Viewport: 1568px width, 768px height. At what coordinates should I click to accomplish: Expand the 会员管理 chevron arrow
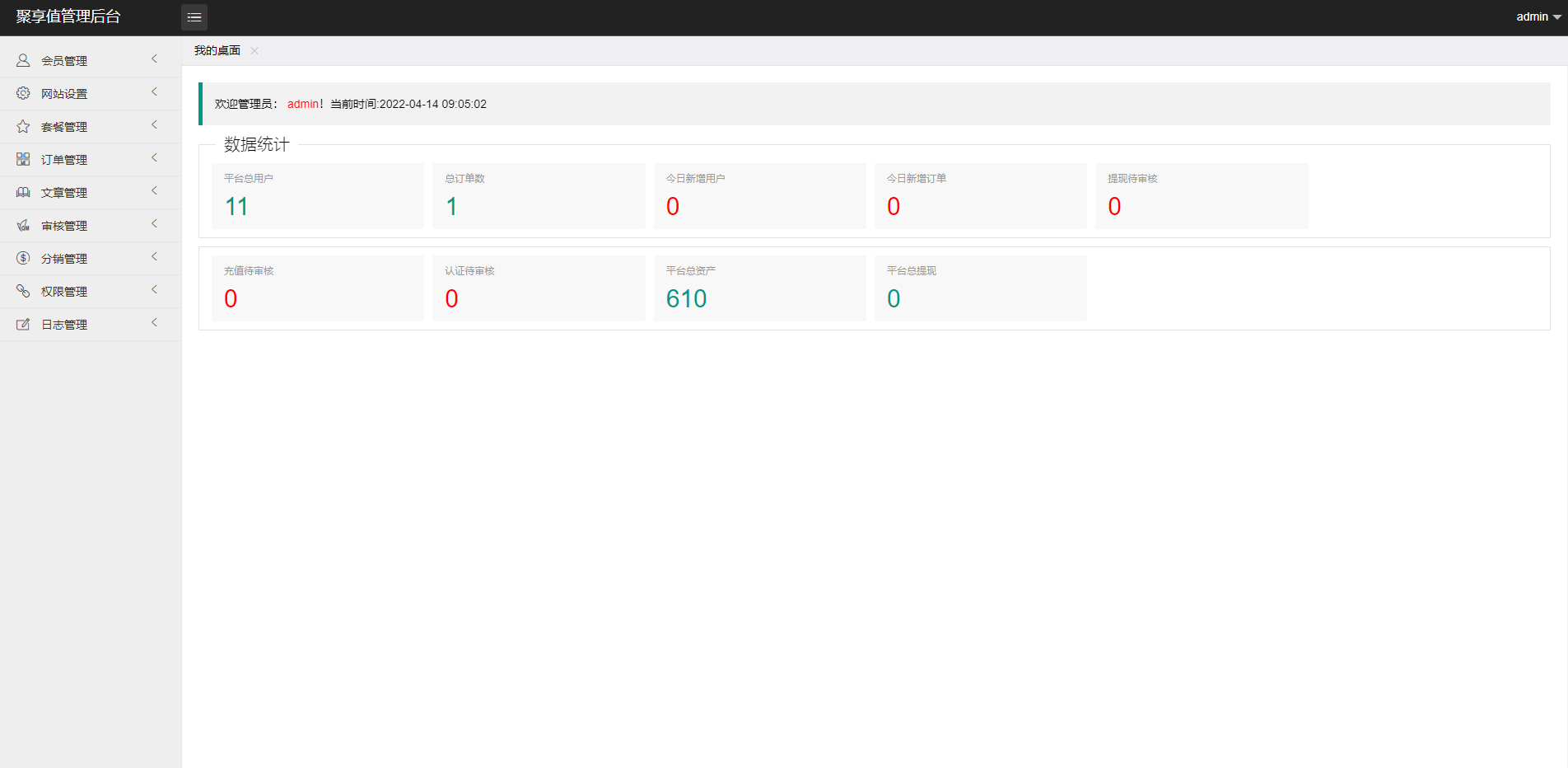click(154, 59)
